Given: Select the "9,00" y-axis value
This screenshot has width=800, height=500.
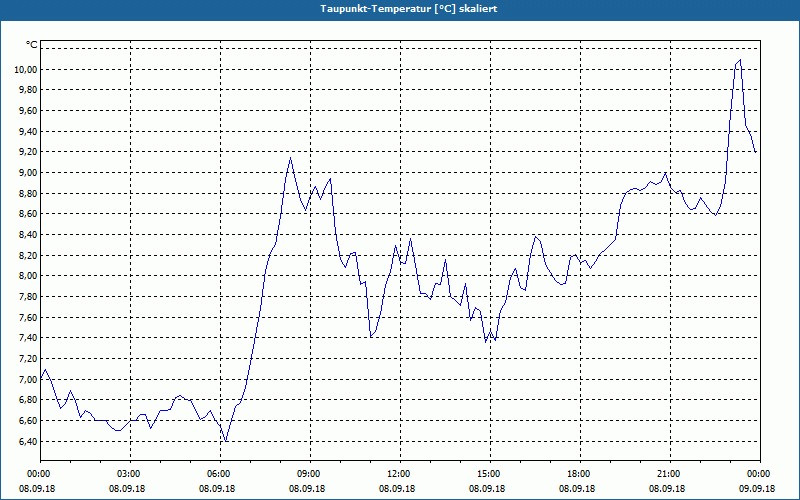Looking at the screenshot, I should (x=28, y=172).
